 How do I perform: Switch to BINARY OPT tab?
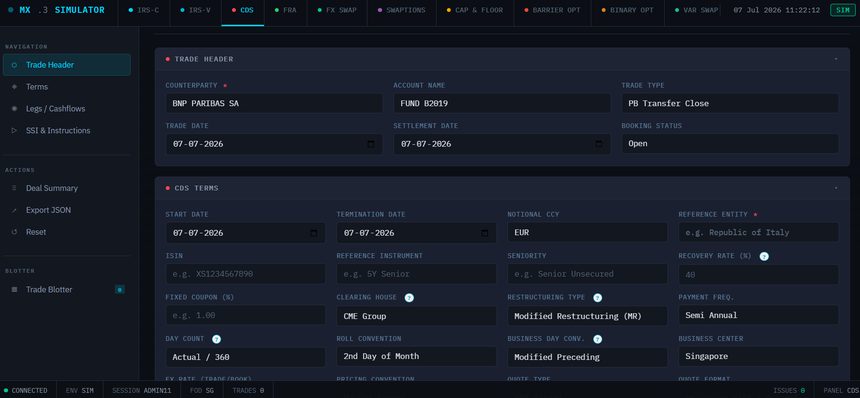[627, 10]
